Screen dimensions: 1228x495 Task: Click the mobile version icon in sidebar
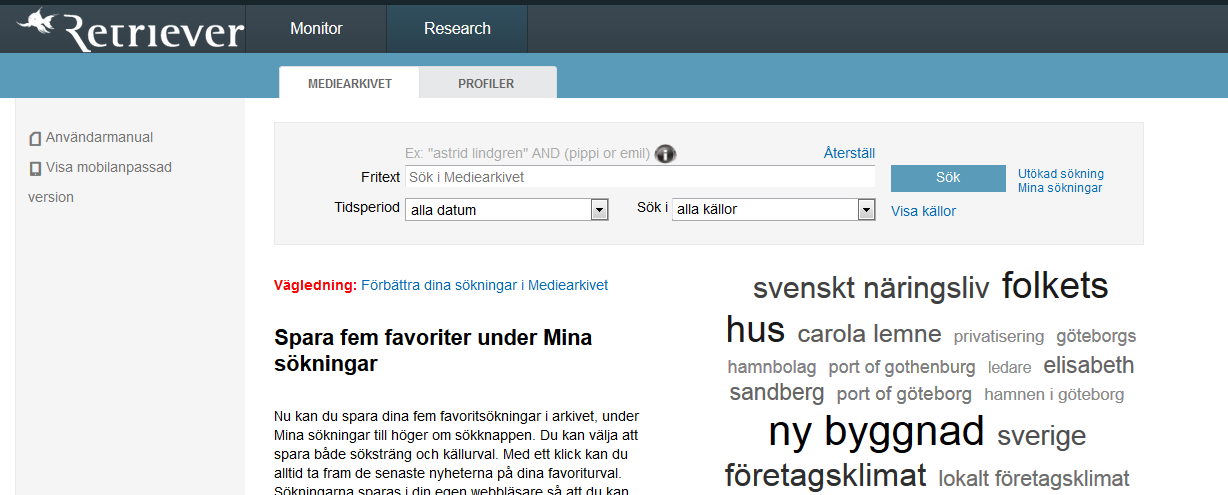pos(35,169)
